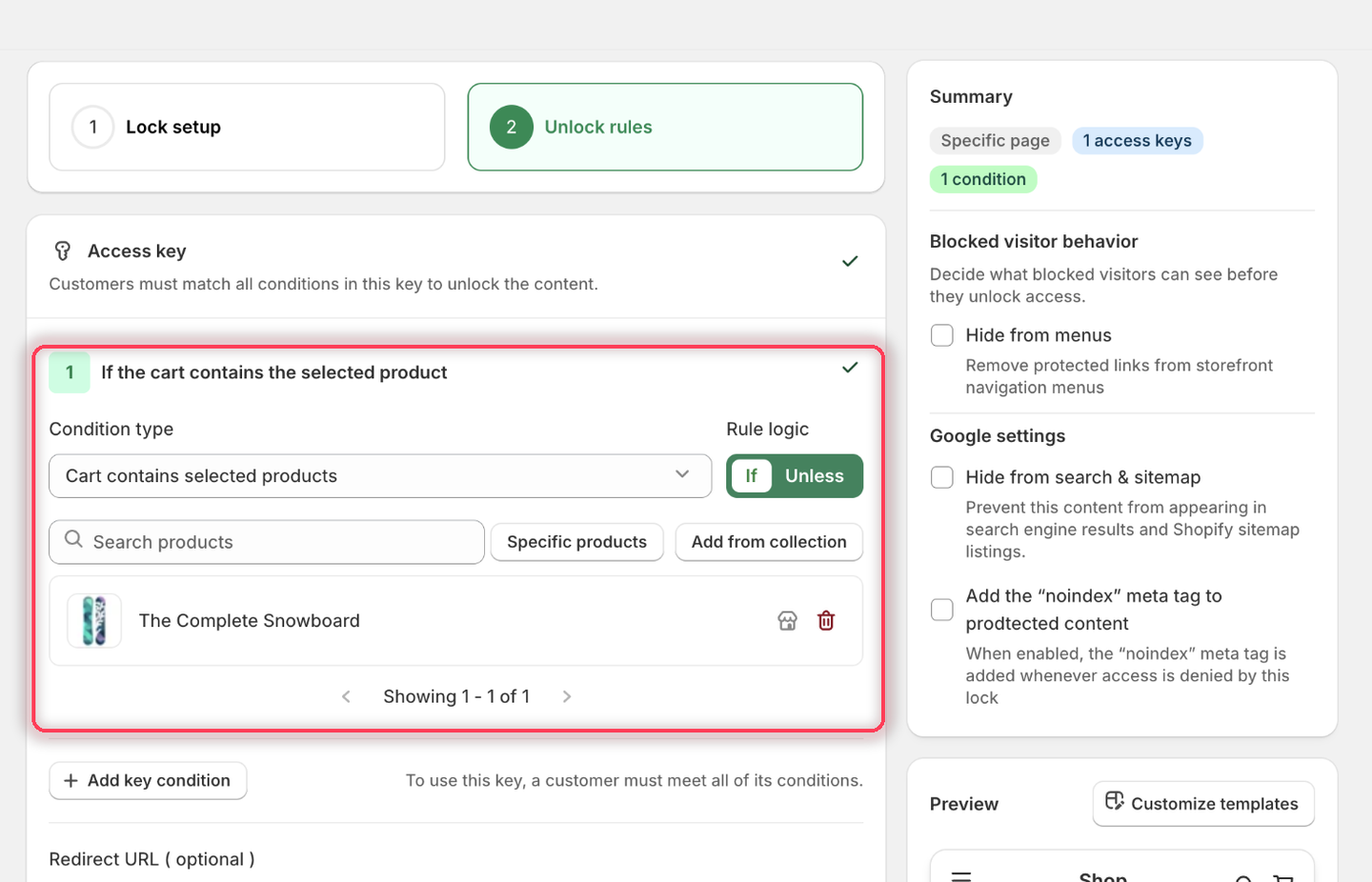Viewport: 1372px width, 882px height.
Task: Set rule logic to If
Action: click(752, 476)
